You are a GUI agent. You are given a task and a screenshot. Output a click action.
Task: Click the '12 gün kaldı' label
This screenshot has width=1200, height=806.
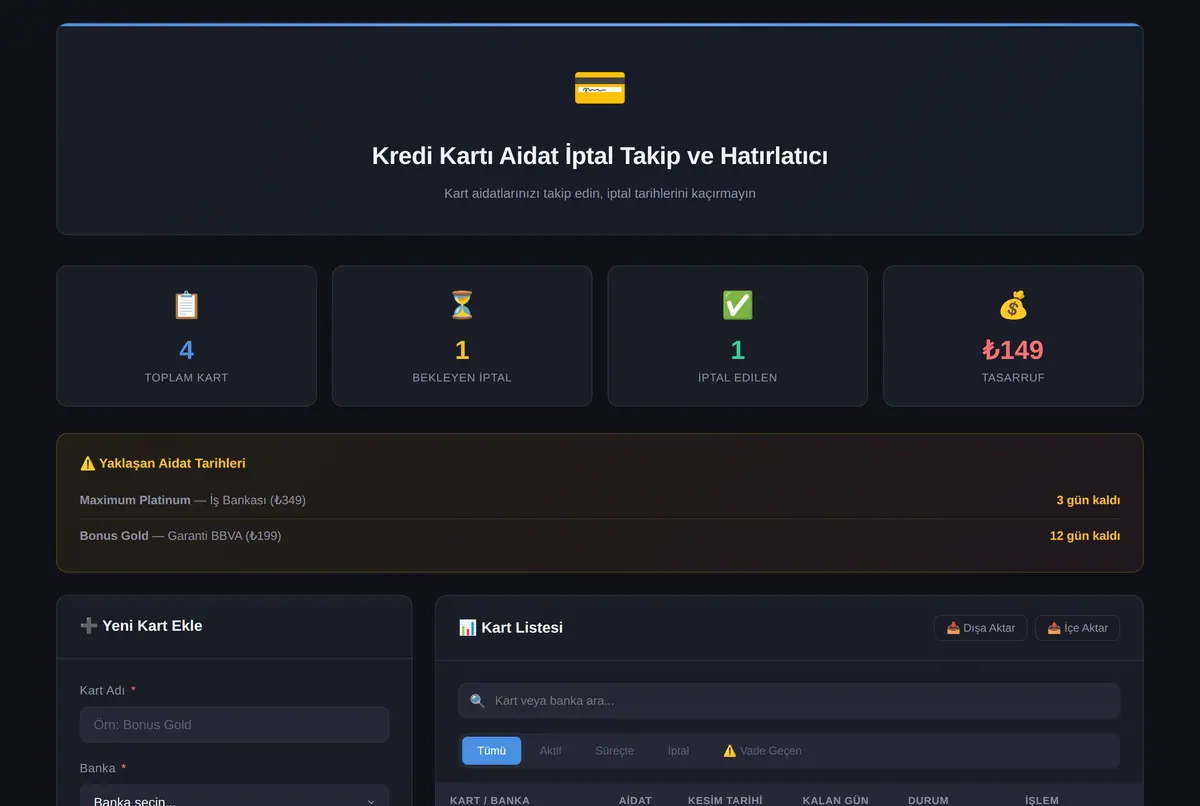pos(1085,536)
